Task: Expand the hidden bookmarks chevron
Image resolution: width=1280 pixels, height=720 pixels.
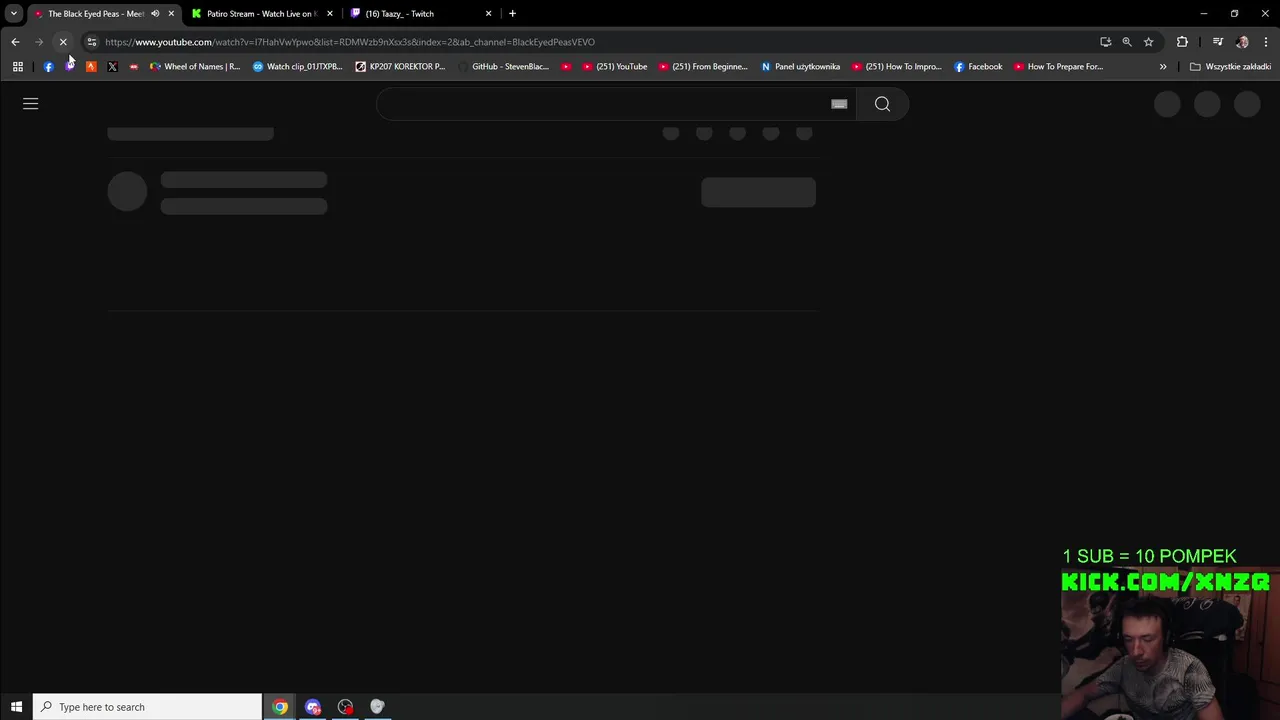Action: point(1162,67)
